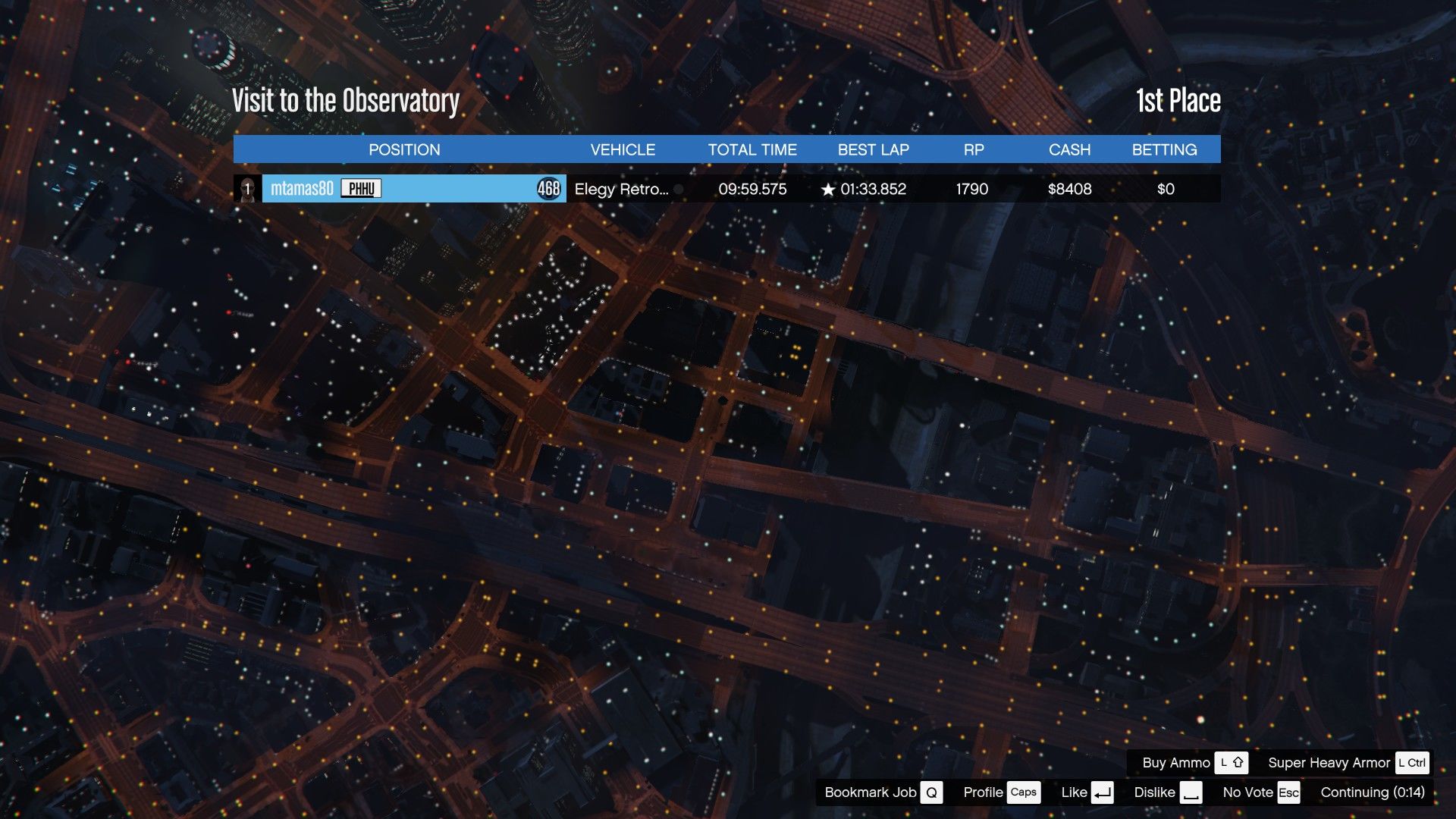This screenshot has width=1456, height=819.
Task: Click the Enter key icon next to Like
Action: (x=1103, y=792)
